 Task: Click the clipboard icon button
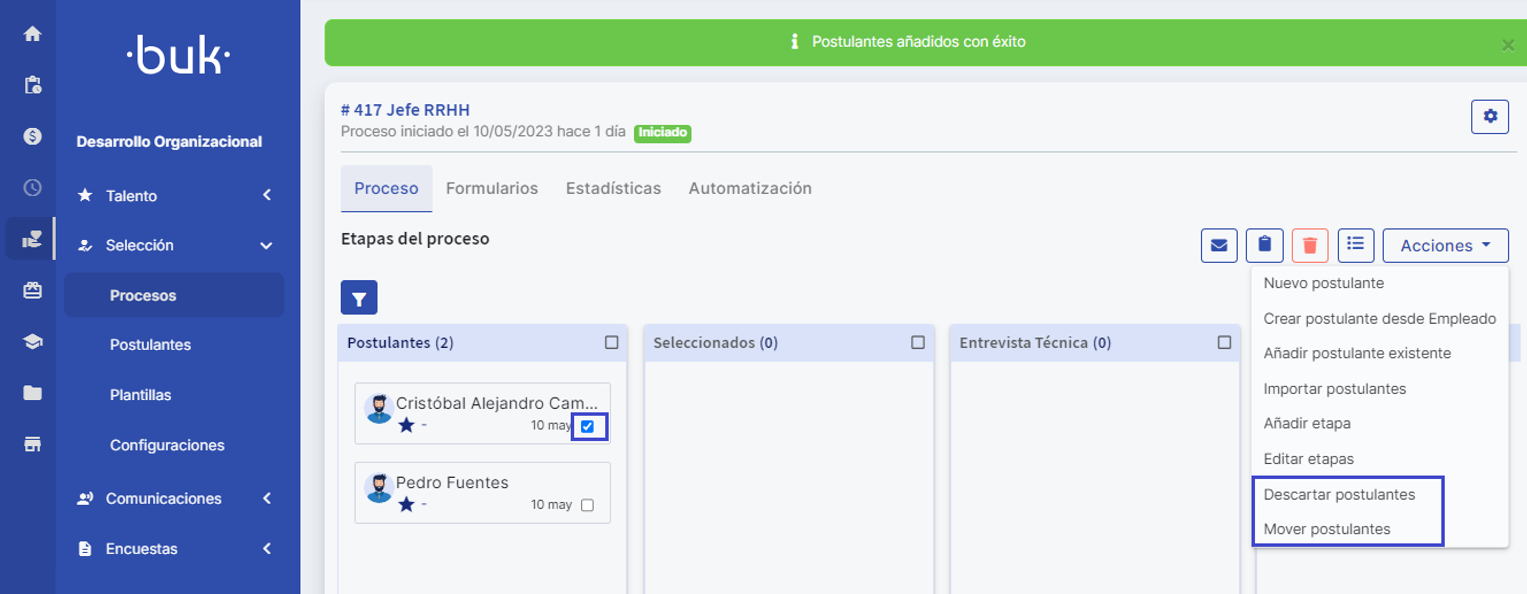[x=1264, y=245]
